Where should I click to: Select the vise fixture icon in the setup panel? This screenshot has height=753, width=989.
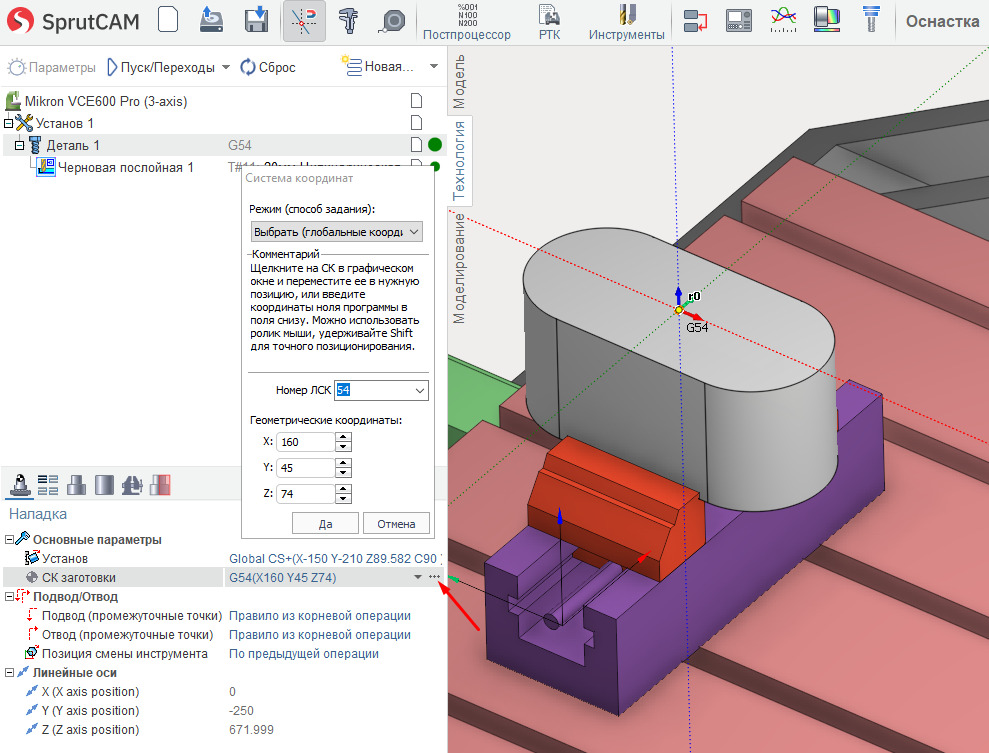point(132,485)
